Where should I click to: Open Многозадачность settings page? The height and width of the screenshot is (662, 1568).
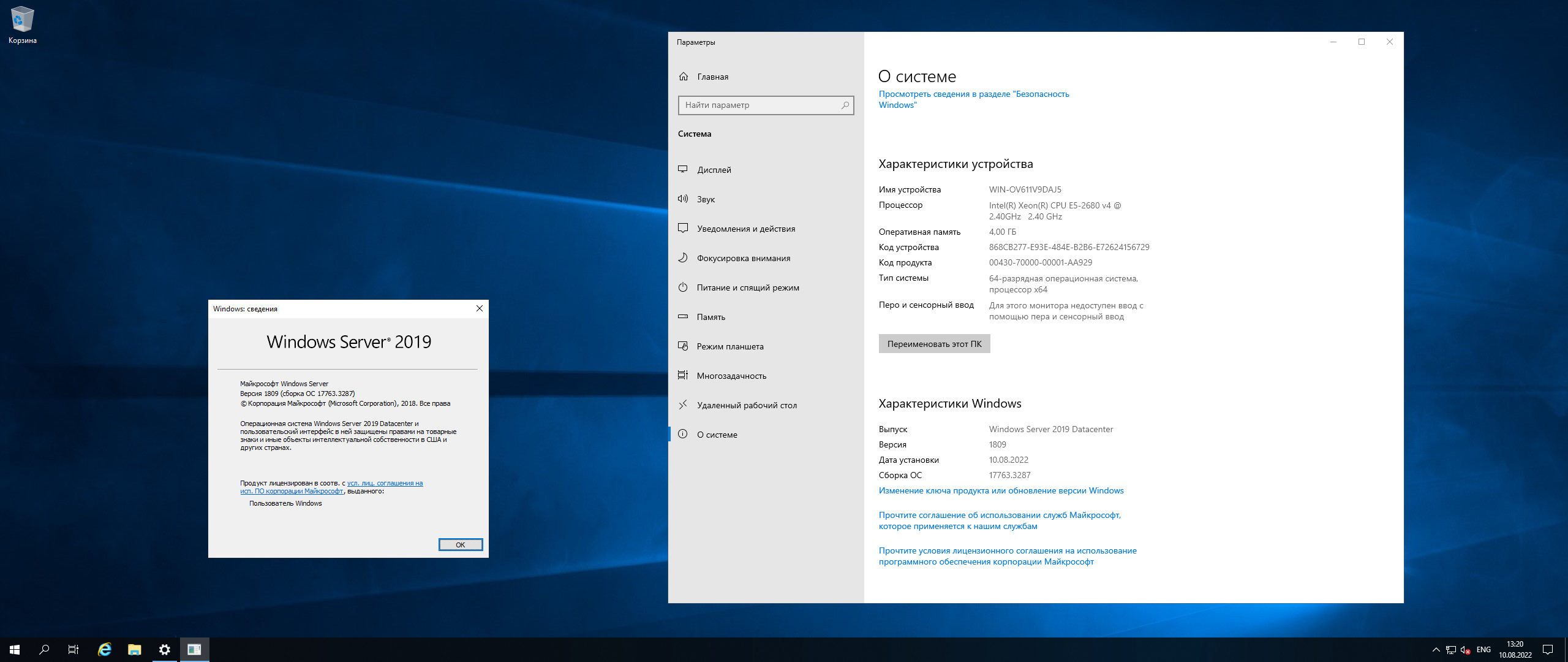click(x=766, y=376)
